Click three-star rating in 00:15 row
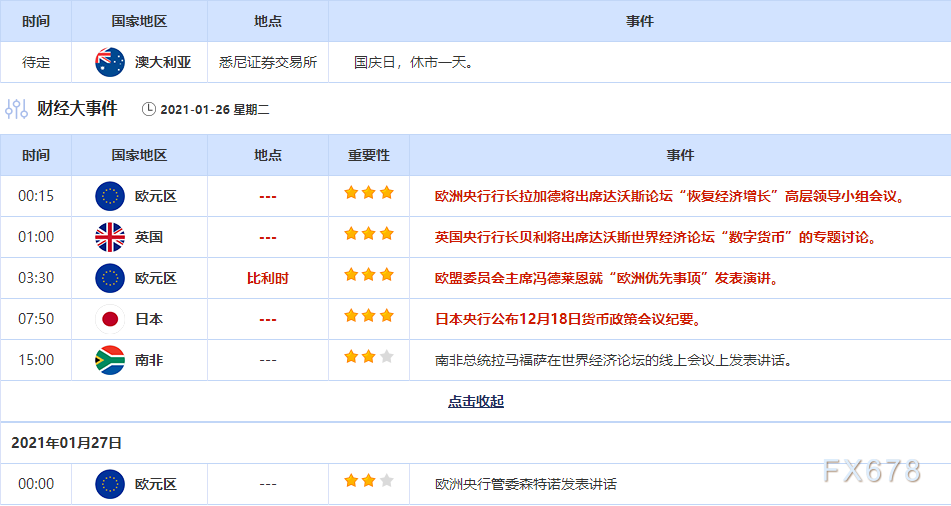 pos(368,193)
